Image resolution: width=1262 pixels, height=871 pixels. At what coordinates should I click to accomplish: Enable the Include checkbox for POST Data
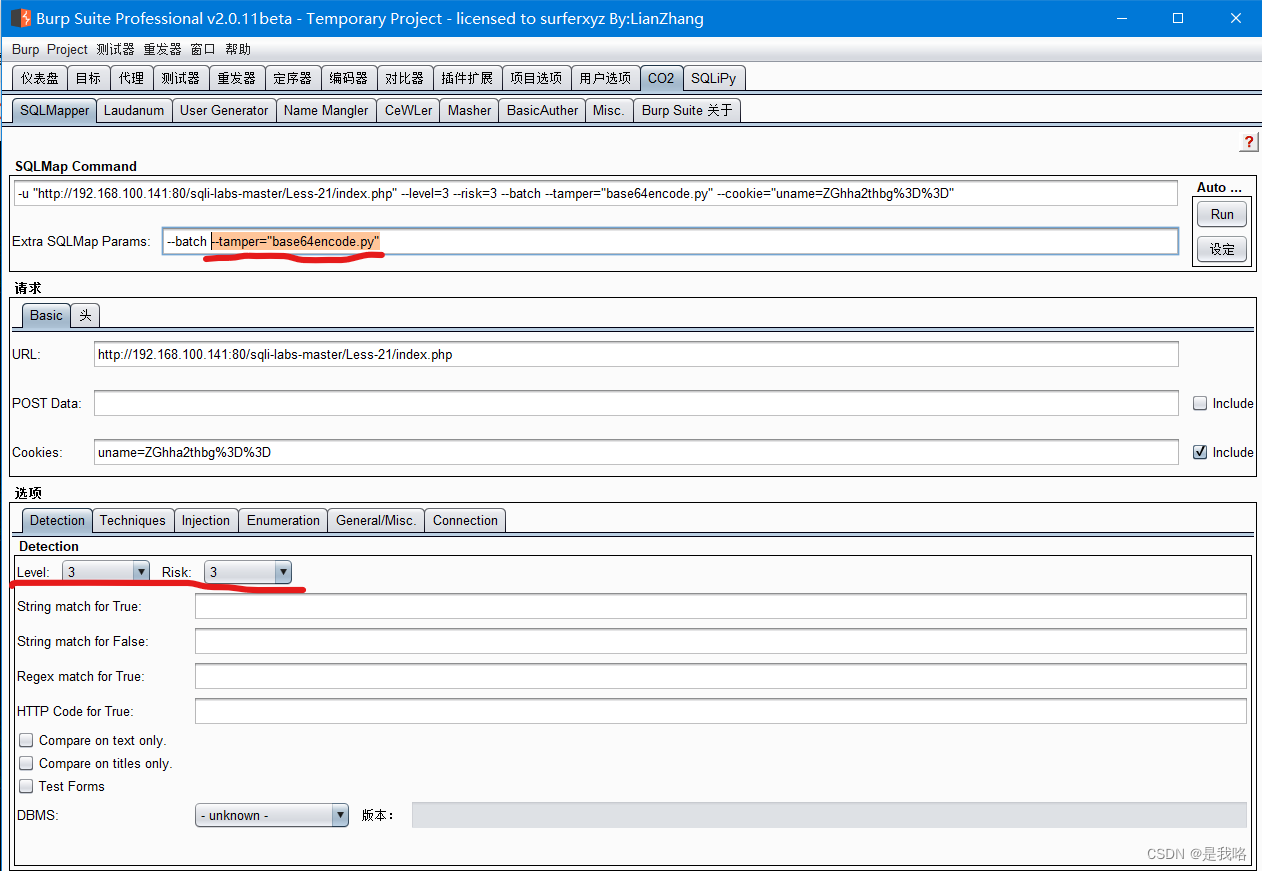pos(1199,402)
